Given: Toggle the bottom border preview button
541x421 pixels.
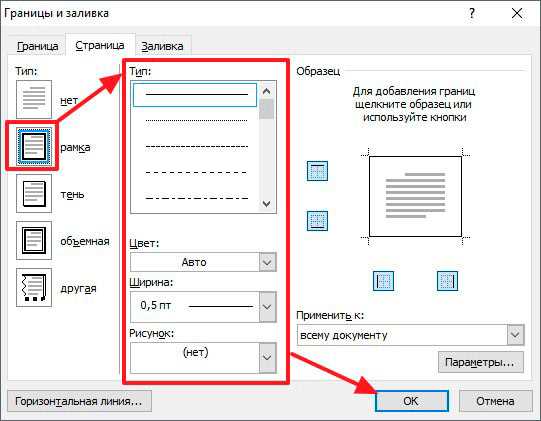Looking at the screenshot, I should click(x=317, y=221).
